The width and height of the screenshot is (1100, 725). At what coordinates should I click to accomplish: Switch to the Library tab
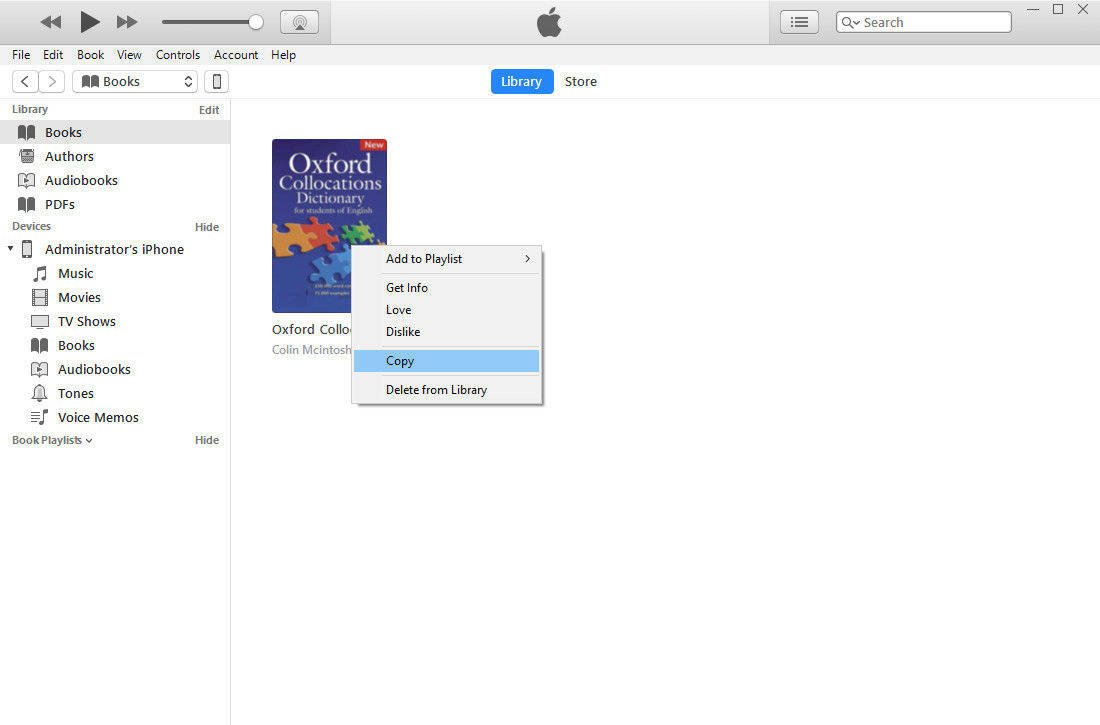521,81
